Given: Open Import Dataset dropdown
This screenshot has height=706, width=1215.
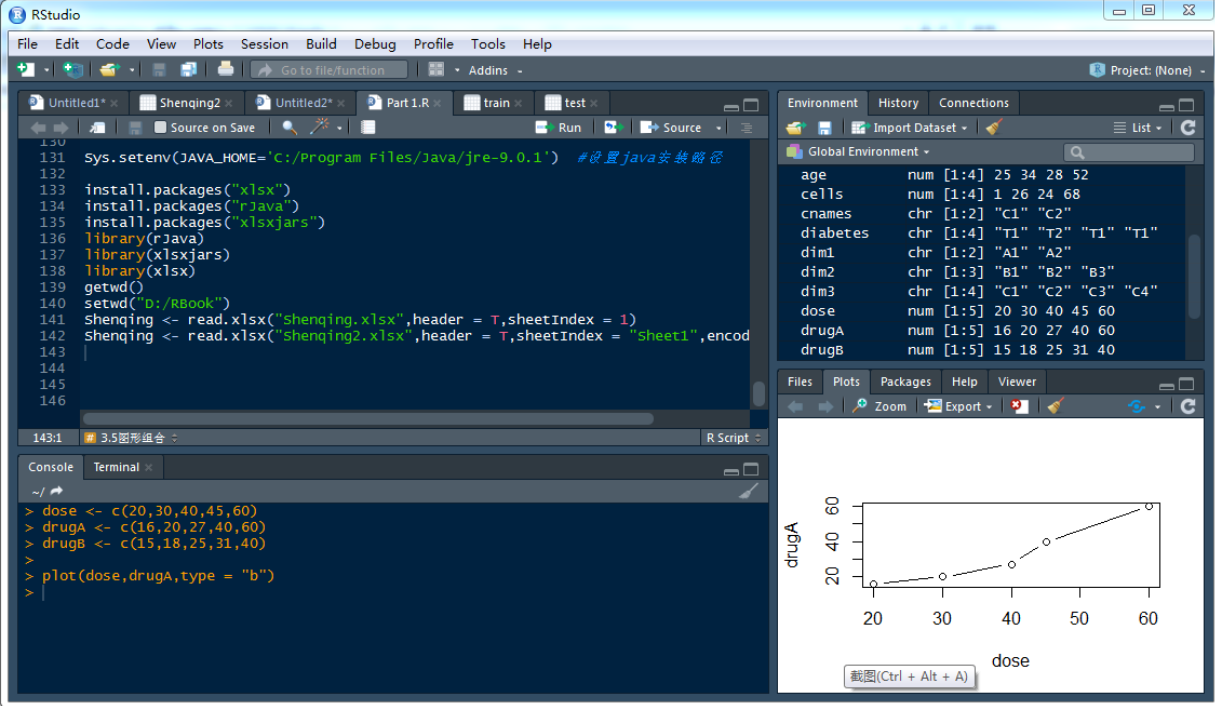Looking at the screenshot, I should click(x=910, y=127).
